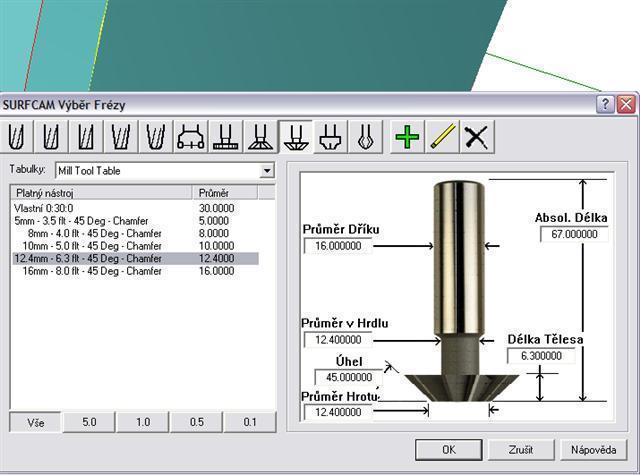Toggle the 5.0 filter button
Image resolution: width=640 pixels, height=475 pixels.
point(89,422)
